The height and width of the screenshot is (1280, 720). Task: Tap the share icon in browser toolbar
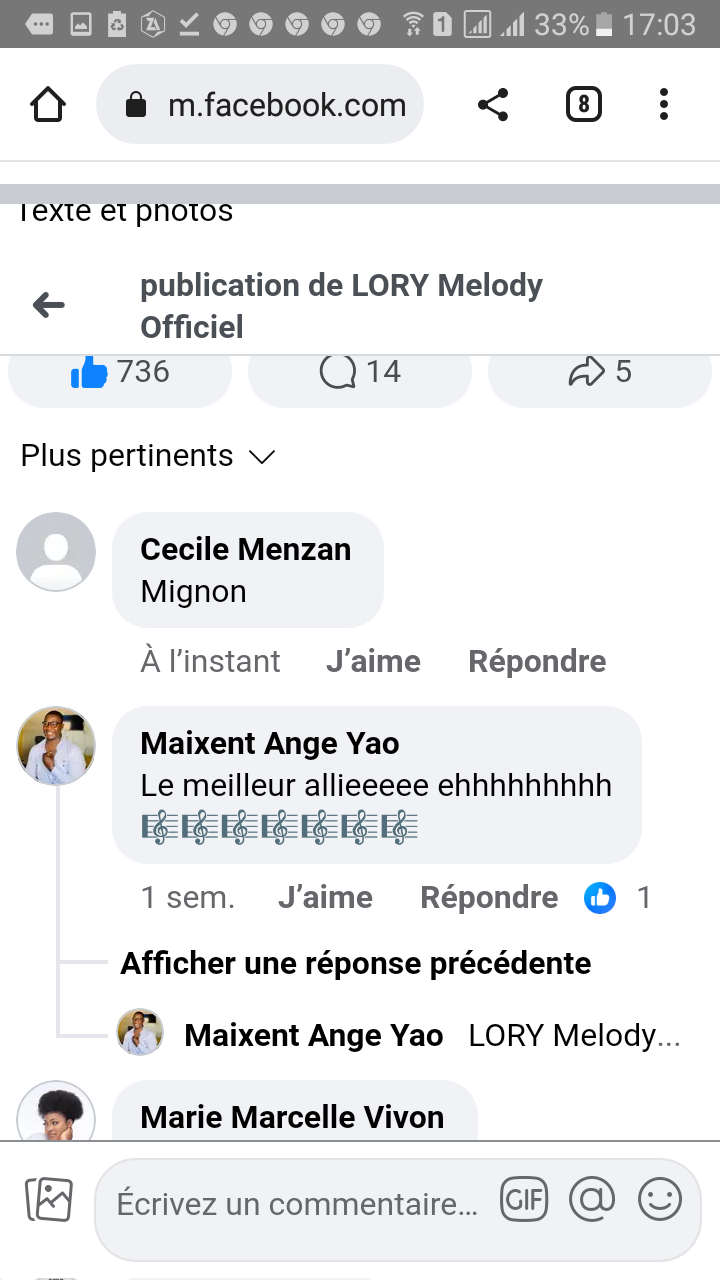(x=493, y=105)
